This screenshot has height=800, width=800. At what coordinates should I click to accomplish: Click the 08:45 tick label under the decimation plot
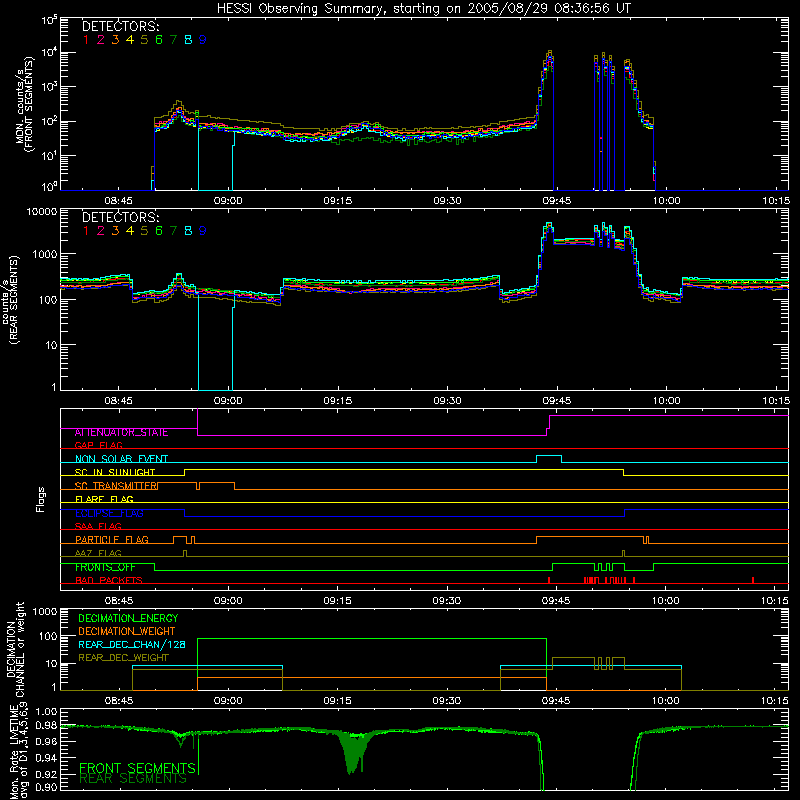(118, 701)
